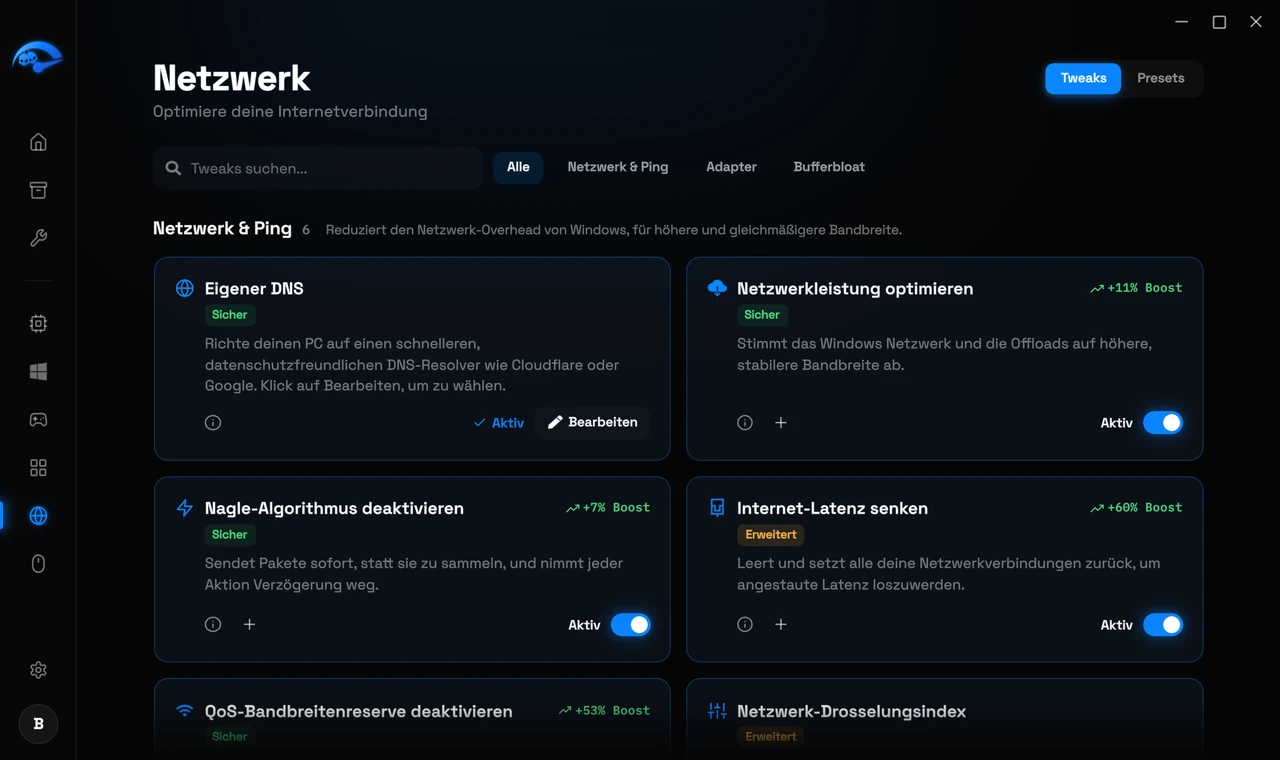Click the globe icon beside Eigener DNS
The image size is (1280, 760).
[185, 288]
